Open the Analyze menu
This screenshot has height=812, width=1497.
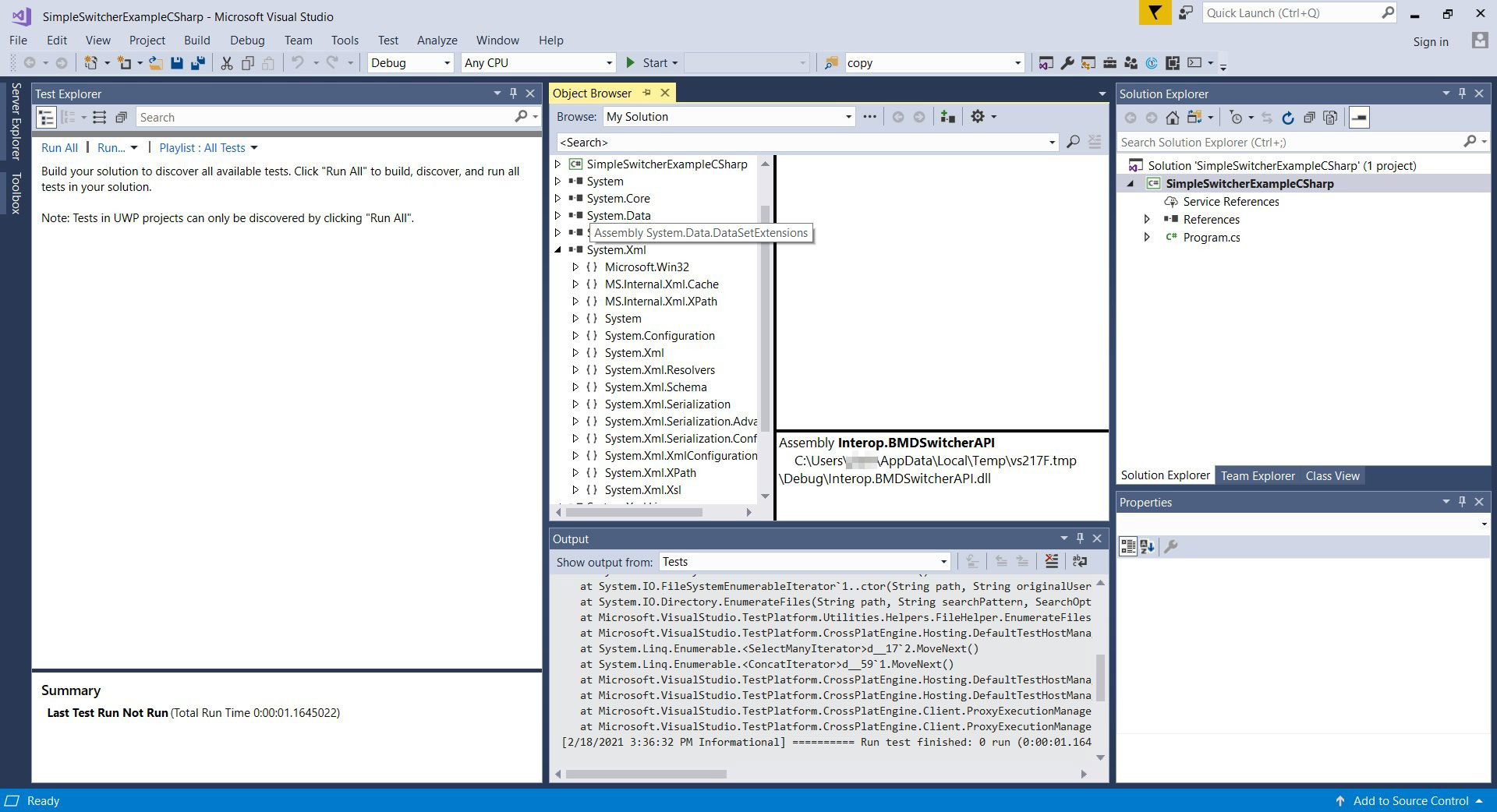click(437, 41)
